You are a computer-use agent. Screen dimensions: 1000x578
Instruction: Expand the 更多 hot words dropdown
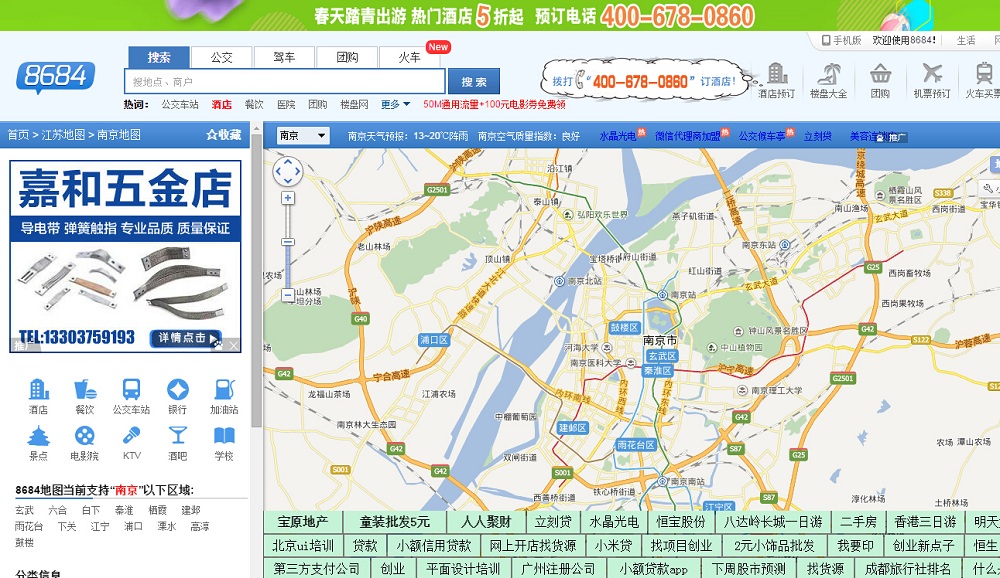(395, 104)
